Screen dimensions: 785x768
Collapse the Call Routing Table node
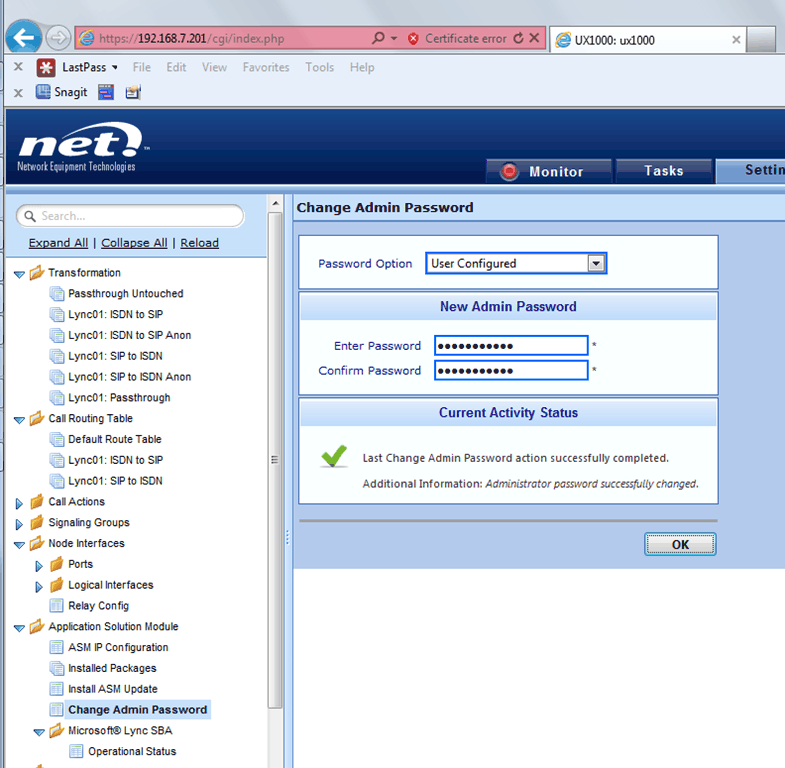coord(19,419)
